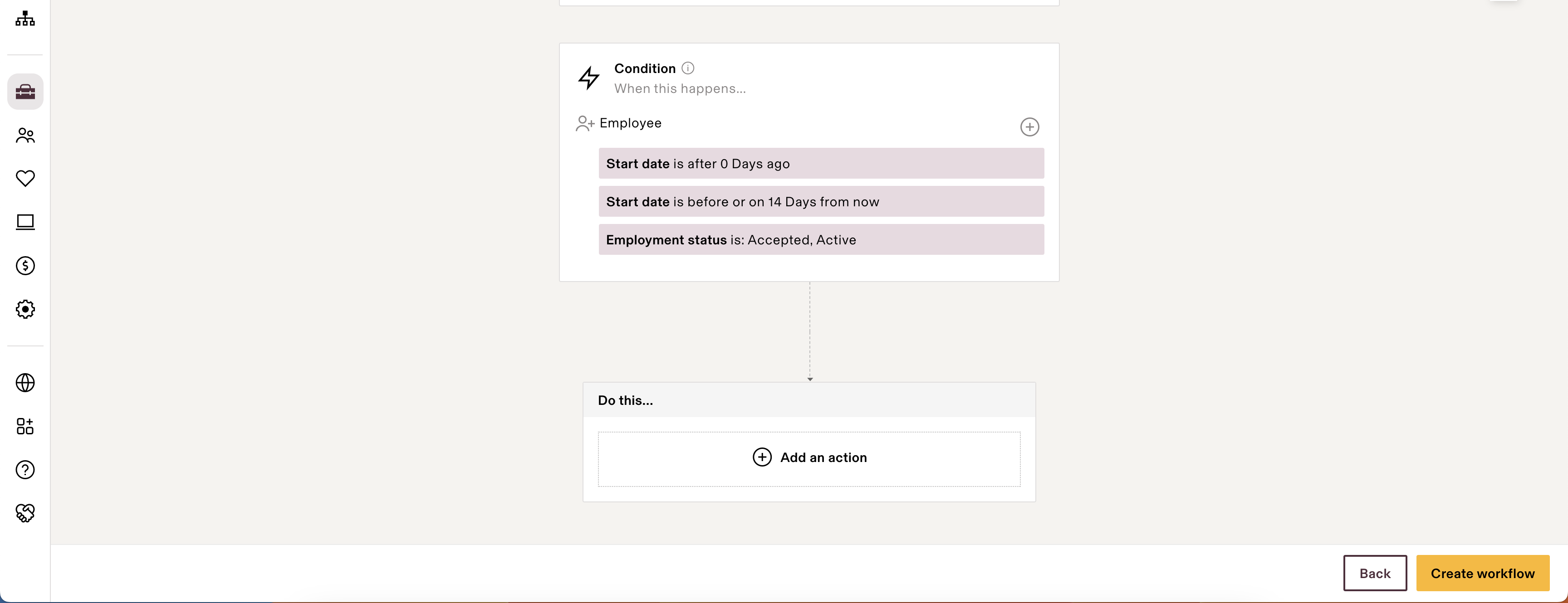
Task: View the Condition info tooltip icon
Action: pos(688,68)
